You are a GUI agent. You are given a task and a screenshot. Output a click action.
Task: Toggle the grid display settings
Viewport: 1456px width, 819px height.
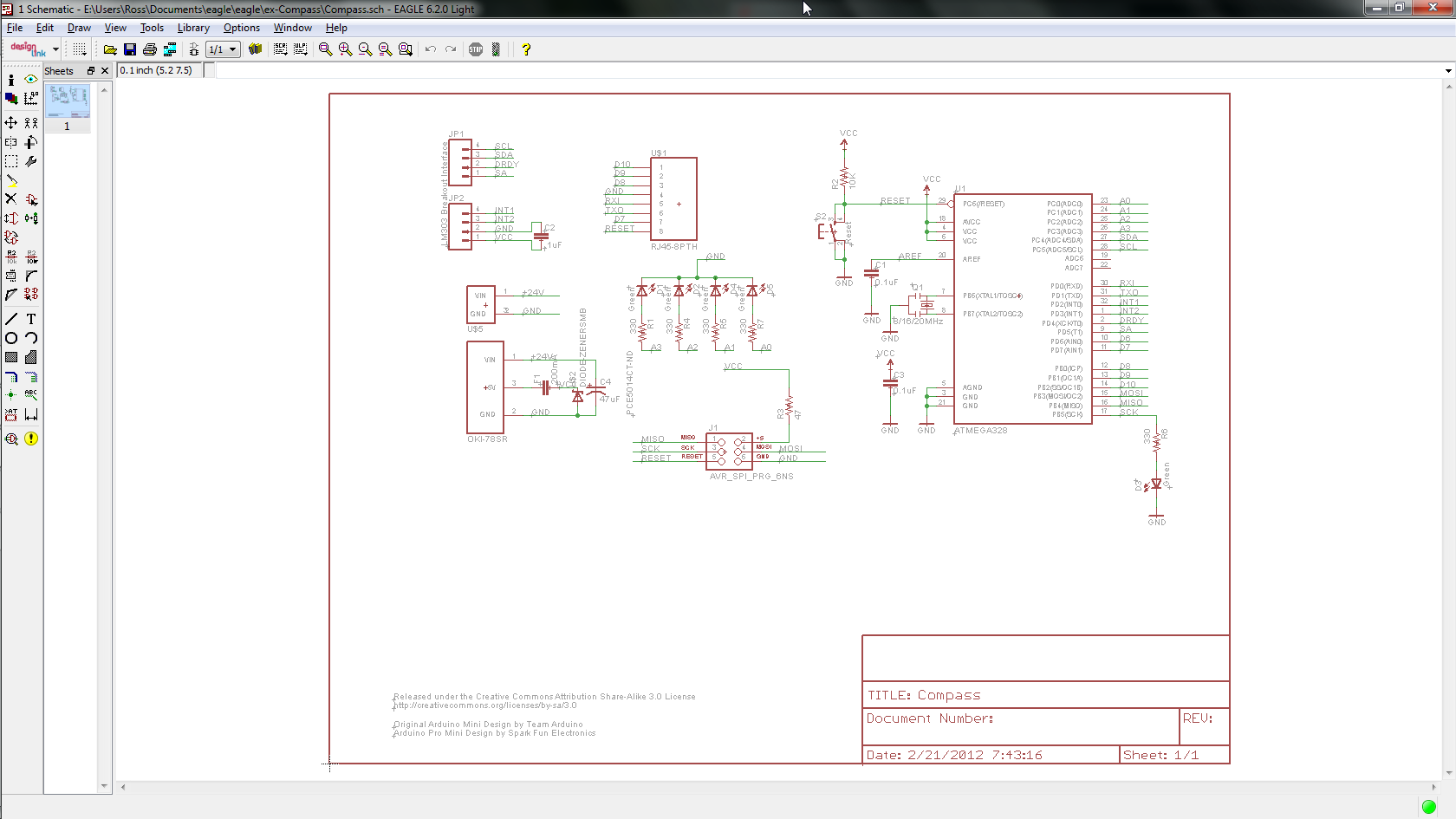(79, 49)
